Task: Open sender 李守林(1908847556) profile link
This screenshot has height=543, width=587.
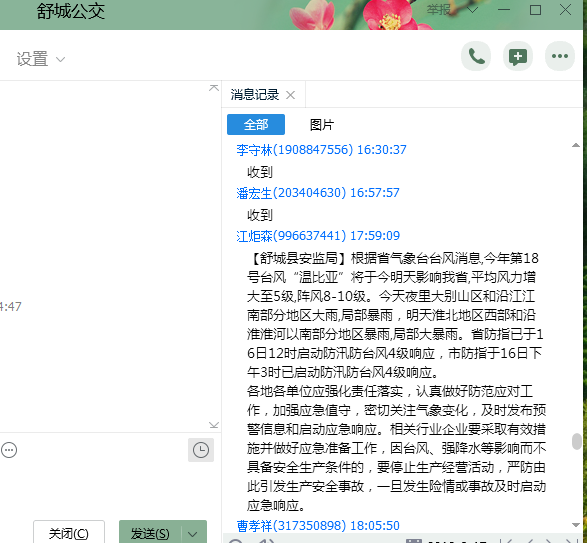Action: (295, 150)
